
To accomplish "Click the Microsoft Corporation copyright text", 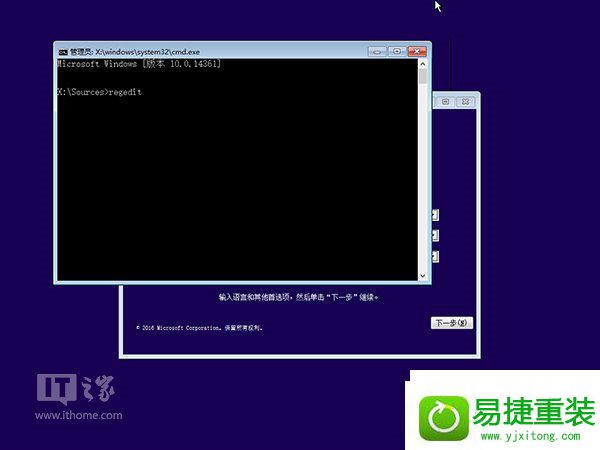I will (x=200, y=327).
